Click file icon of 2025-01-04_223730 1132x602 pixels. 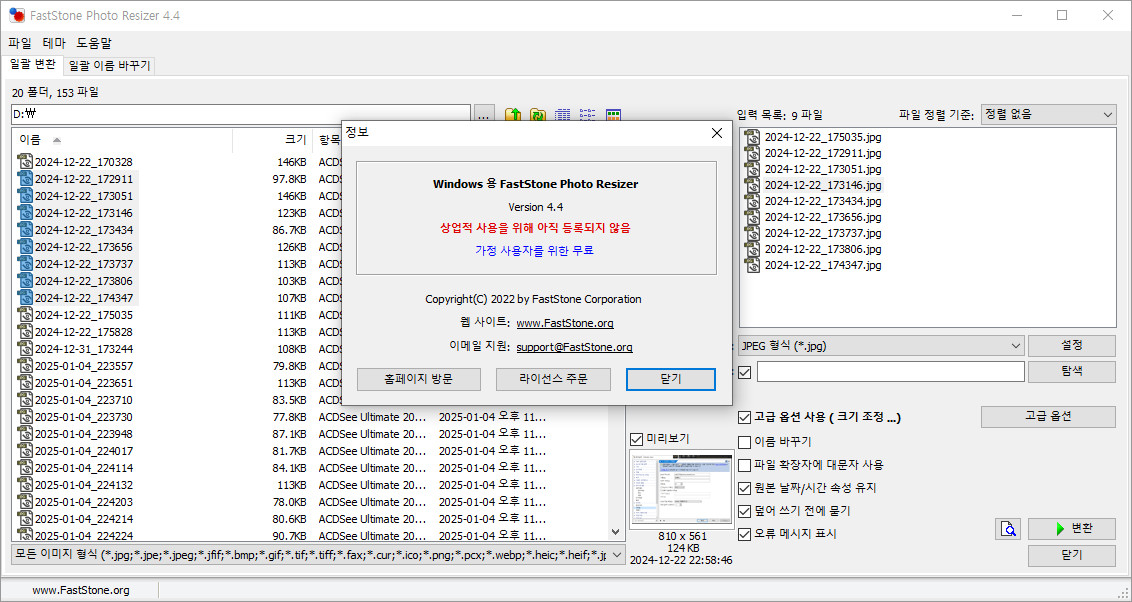tap(25, 416)
